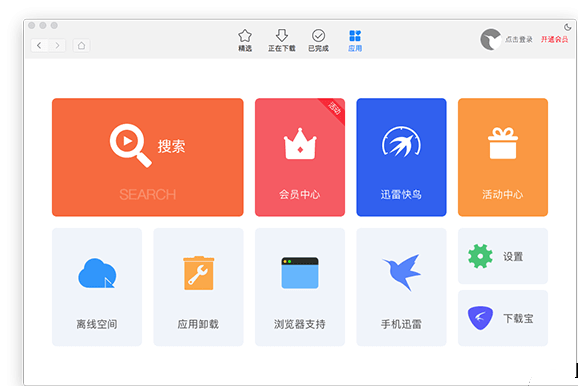This screenshot has height=386, width=578.
Task: Open the 会员中心 crown tile
Action: click(x=300, y=157)
